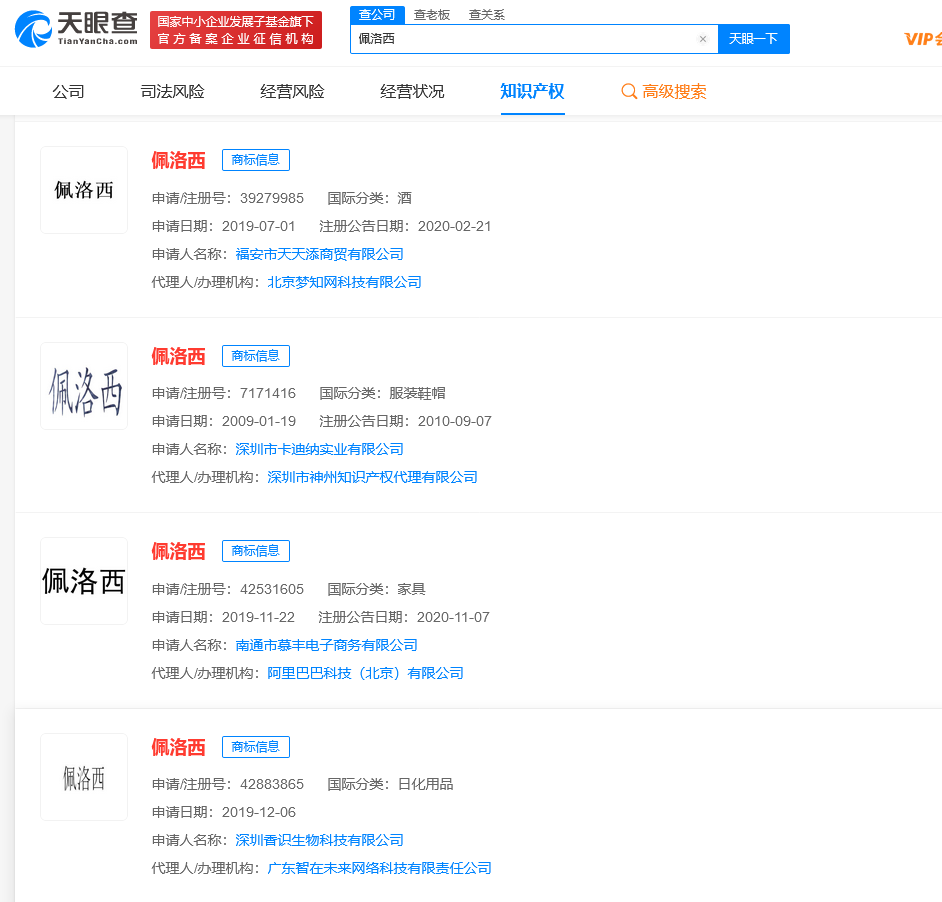
Task: Click the 高级搜索 magnifier icon
Action: [629, 92]
